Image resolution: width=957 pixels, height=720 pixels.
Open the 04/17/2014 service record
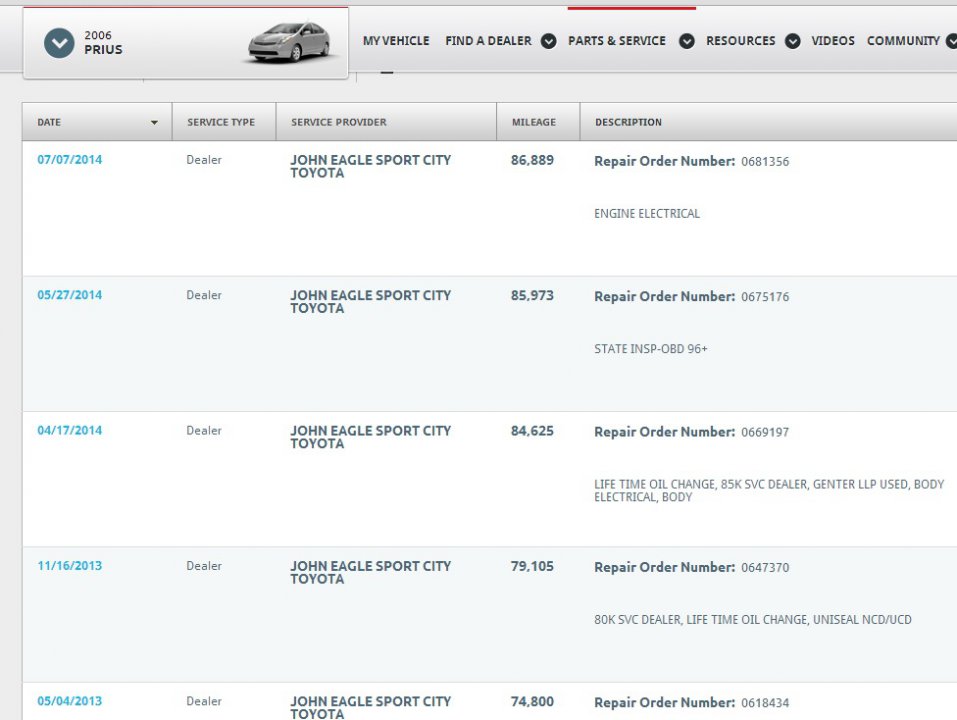[70, 431]
